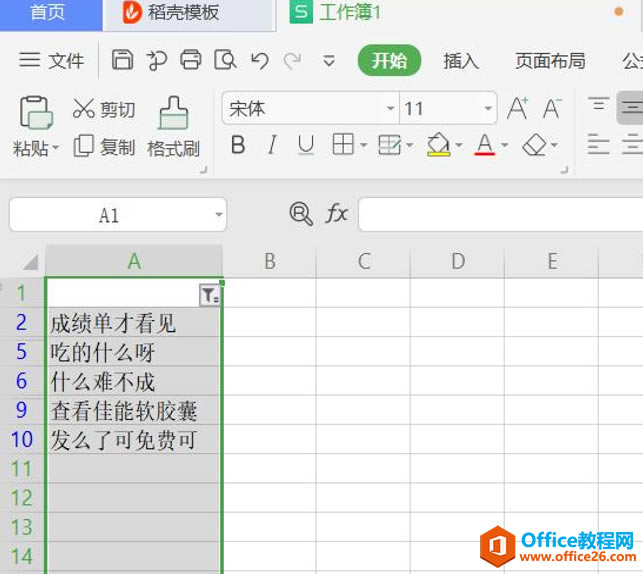Expand border options dropdown arrow
643x574 pixels.
point(363,145)
